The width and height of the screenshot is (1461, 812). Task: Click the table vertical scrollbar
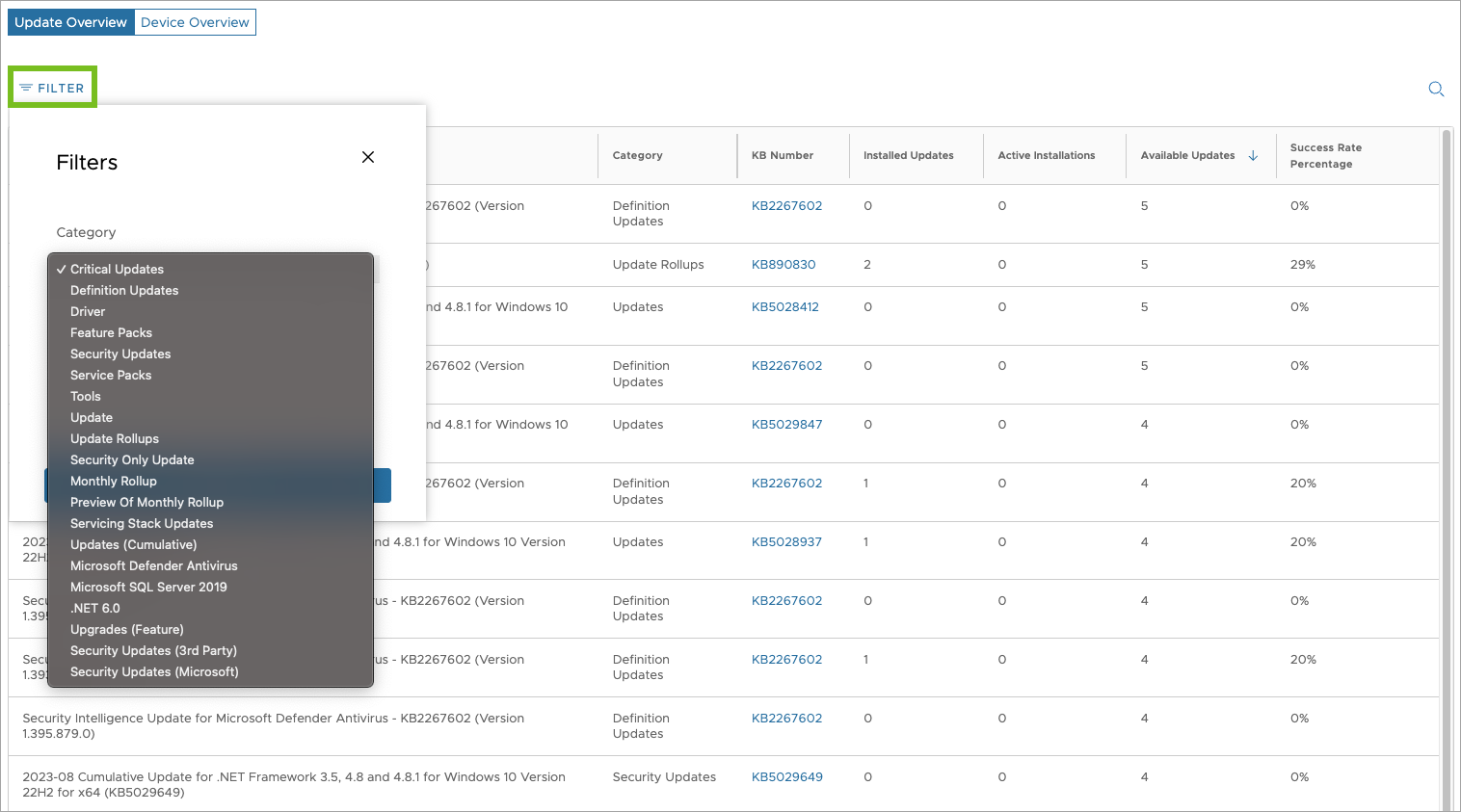point(1446,470)
